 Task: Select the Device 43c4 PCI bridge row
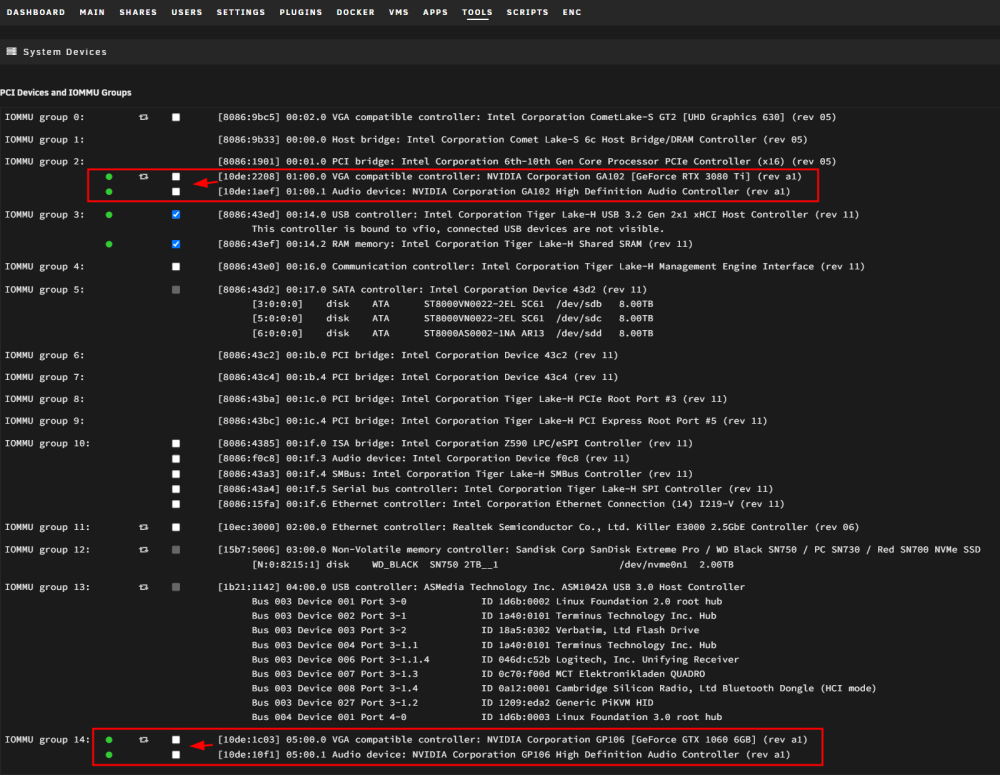[x=418, y=377]
